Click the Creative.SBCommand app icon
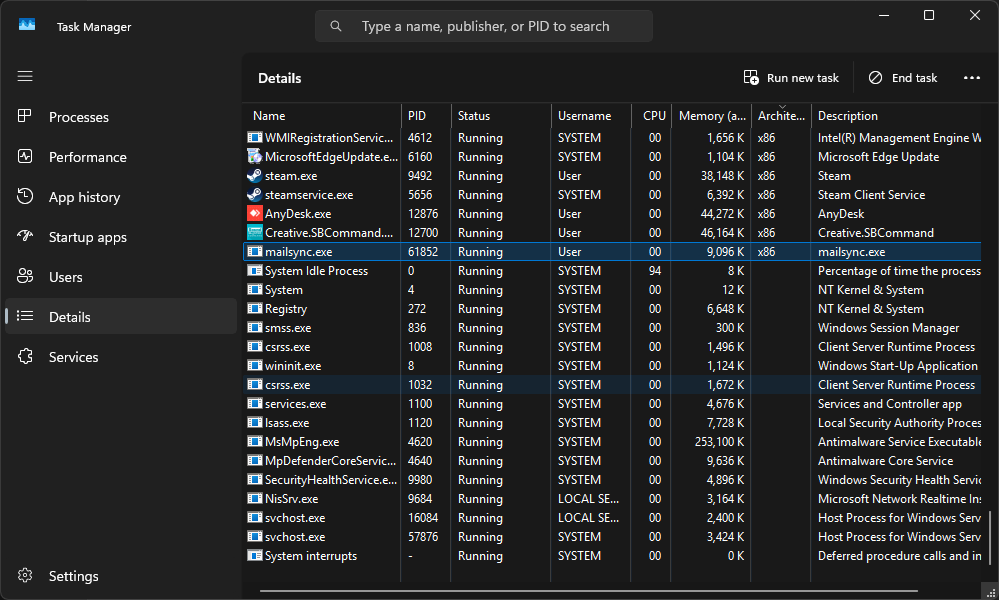This screenshot has height=600, width=999. click(254, 232)
